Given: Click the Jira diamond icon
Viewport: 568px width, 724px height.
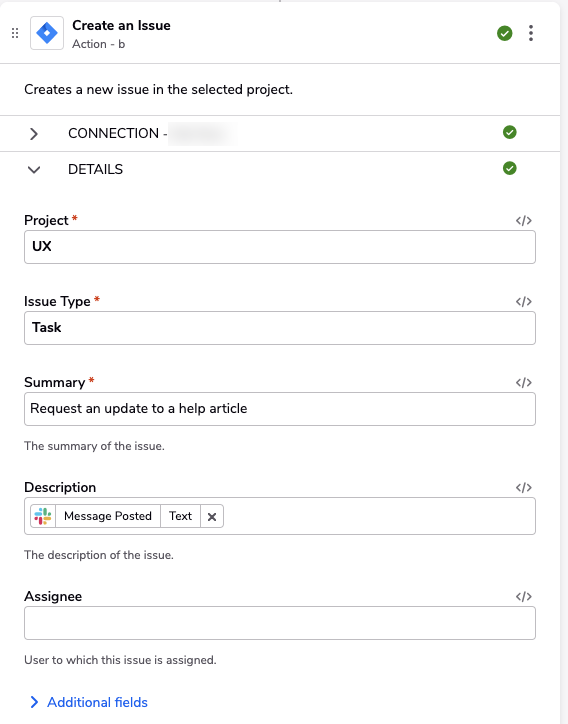Looking at the screenshot, I should 47,33.
